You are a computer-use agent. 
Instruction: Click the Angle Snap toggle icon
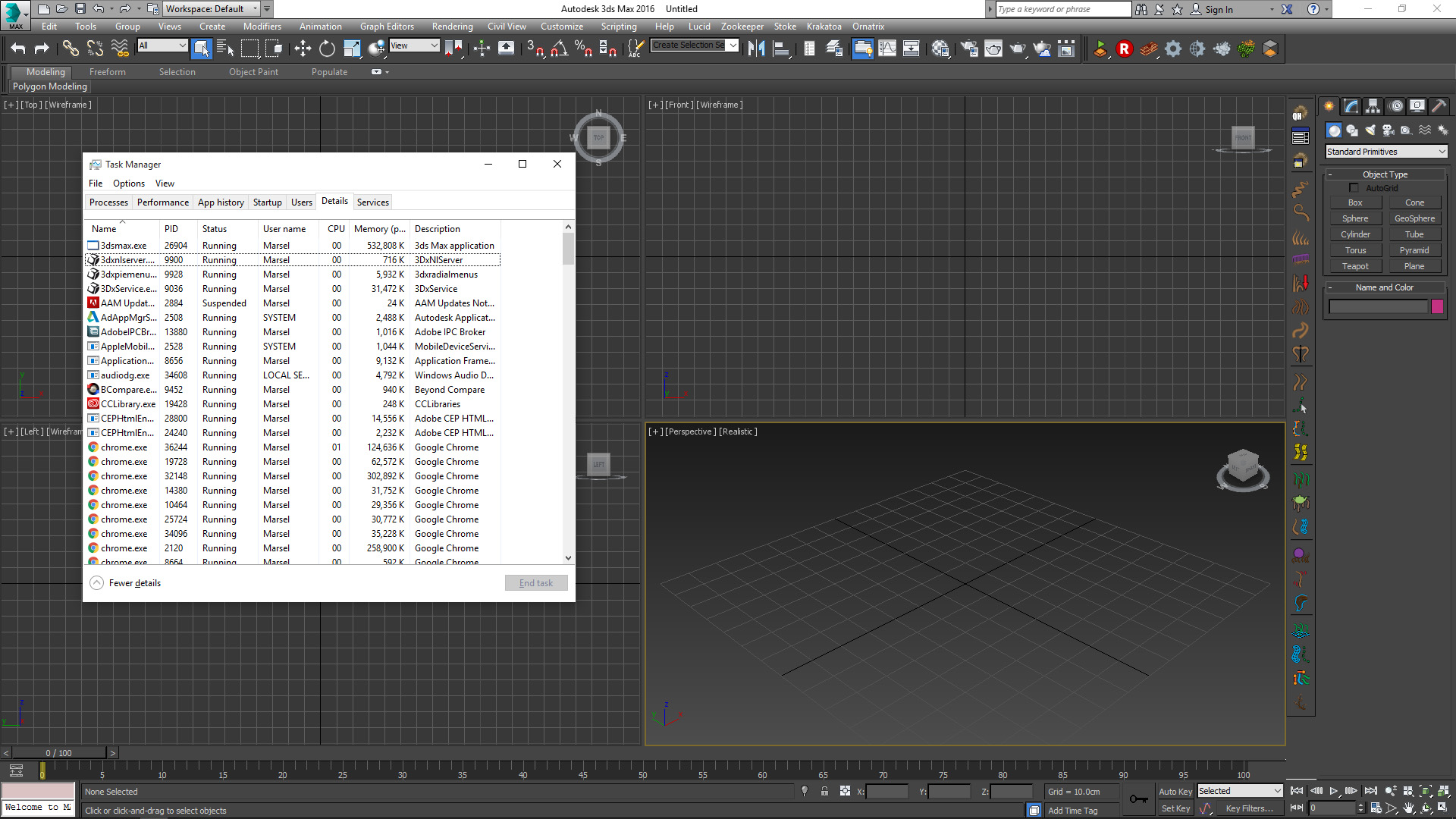[559, 49]
